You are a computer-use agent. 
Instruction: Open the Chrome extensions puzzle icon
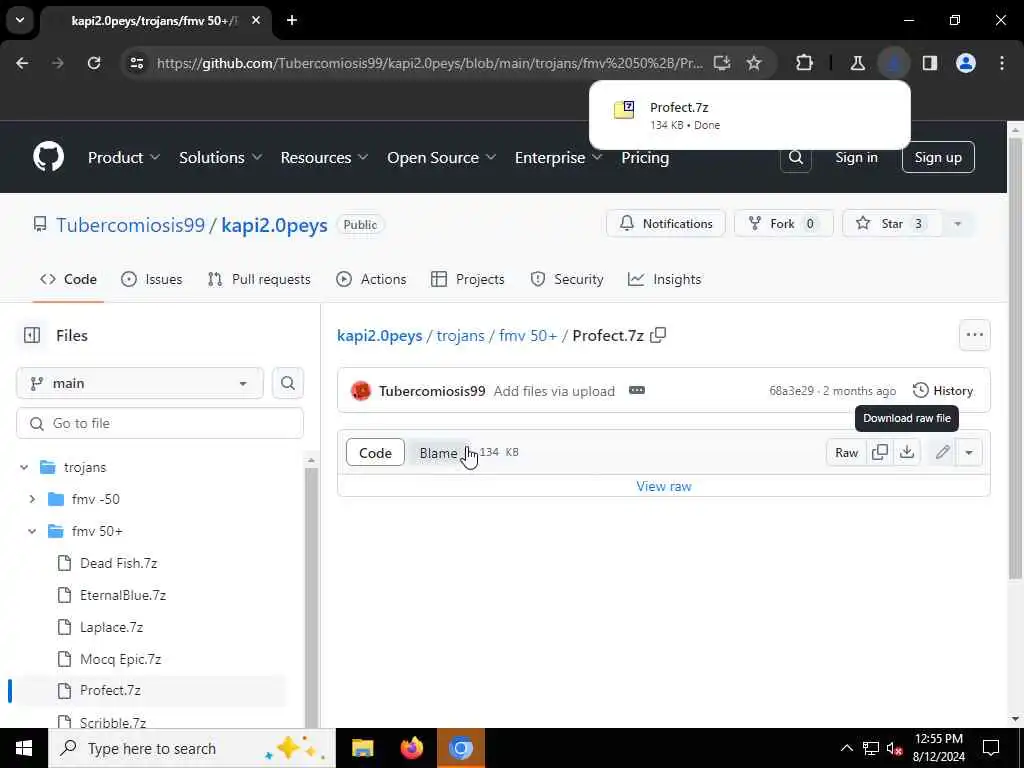click(x=805, y=63)
